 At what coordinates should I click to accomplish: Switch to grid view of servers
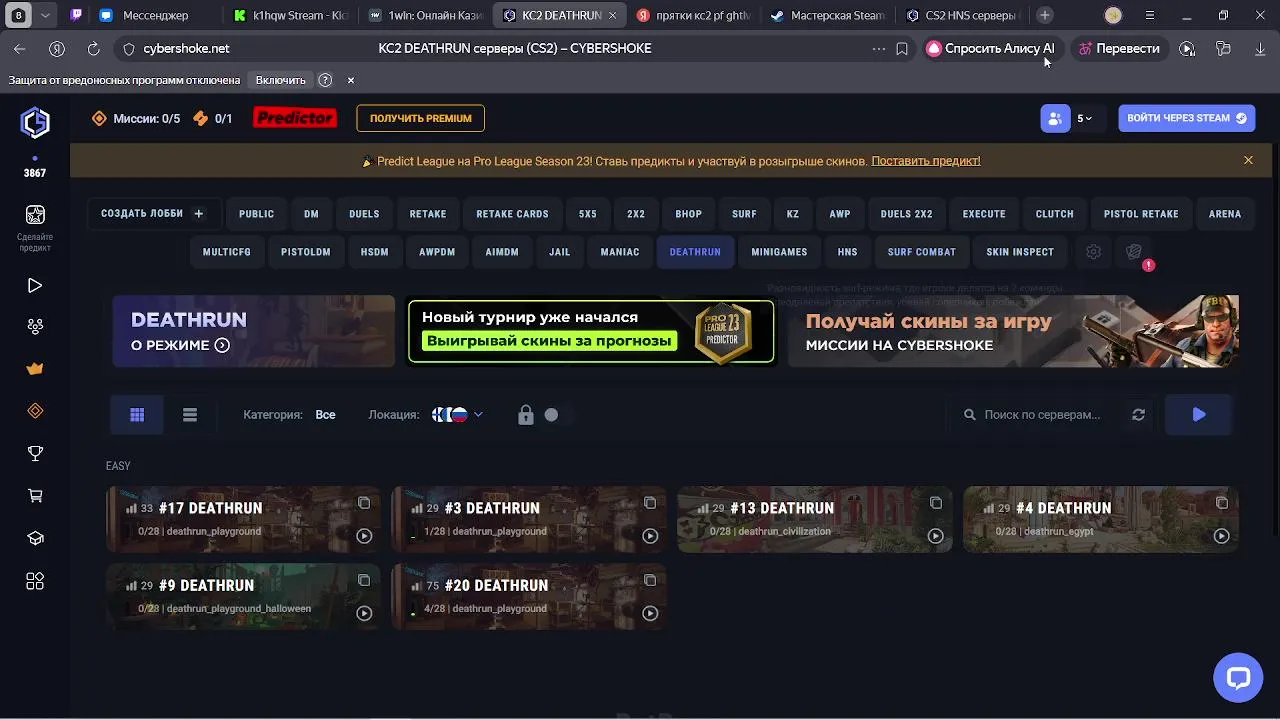click(137, 415)
